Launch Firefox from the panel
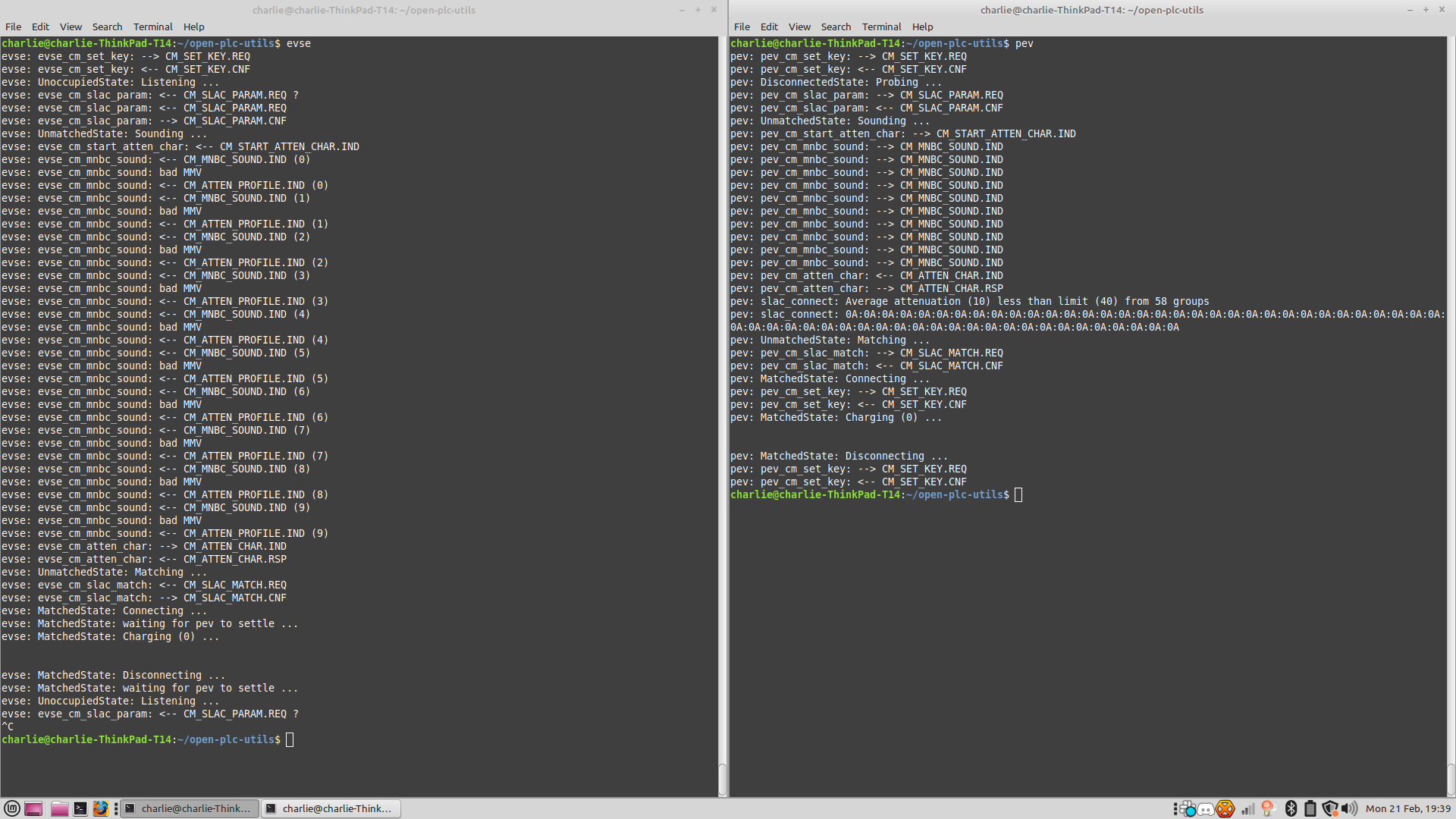The height and width of the screenshot is (819, 1456). 100,808
